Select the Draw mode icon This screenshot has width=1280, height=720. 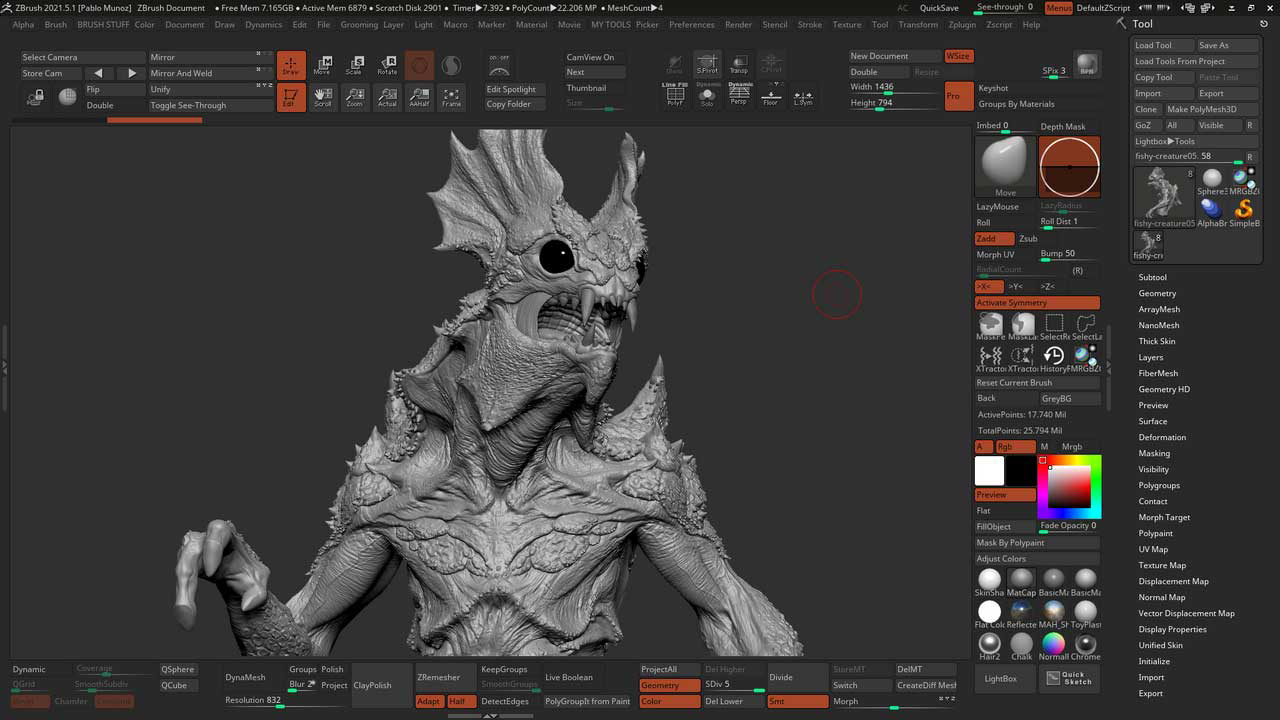[x=291, y=65]
